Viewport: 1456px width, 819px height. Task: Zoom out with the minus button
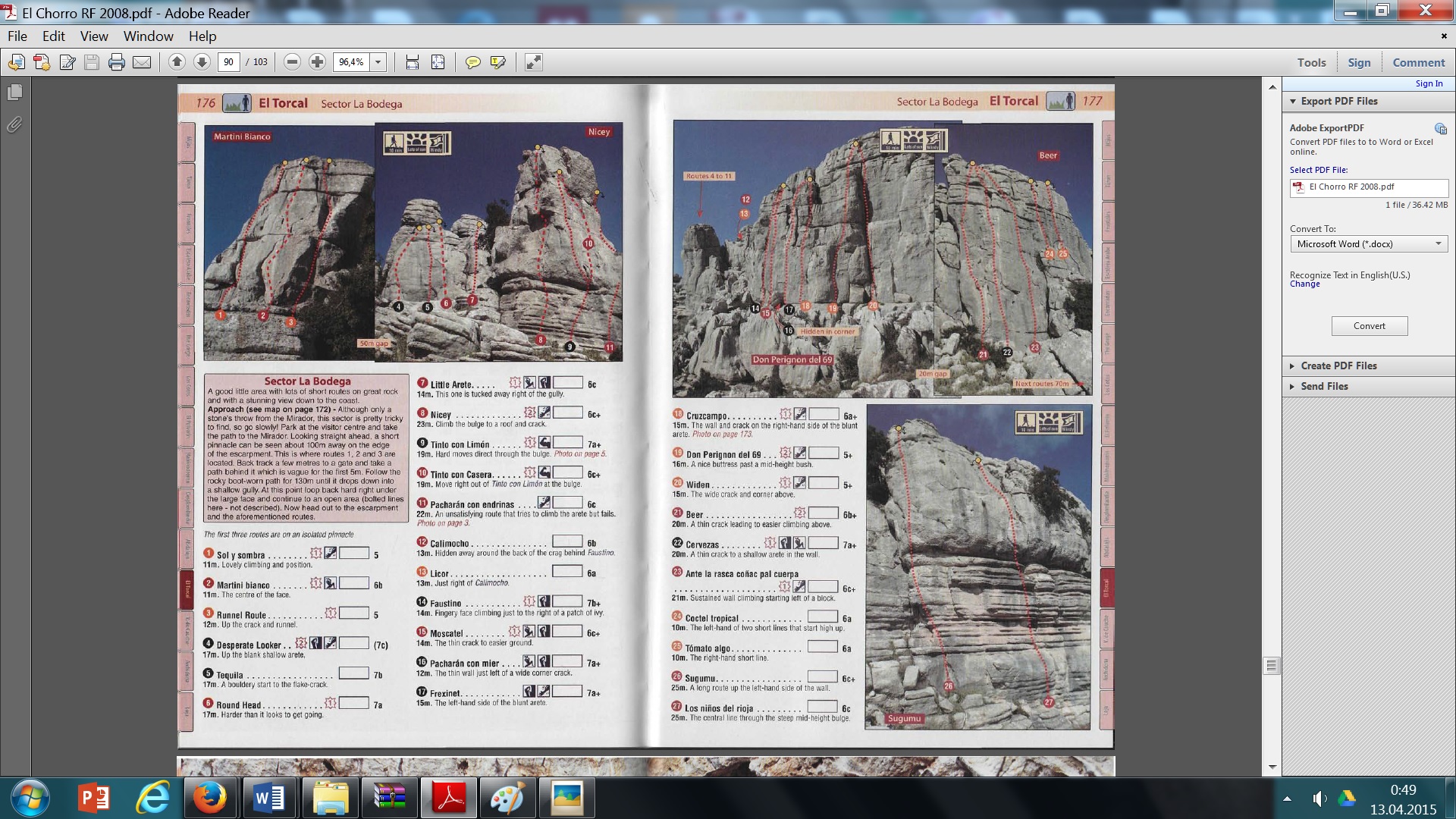tap(292, 62)
